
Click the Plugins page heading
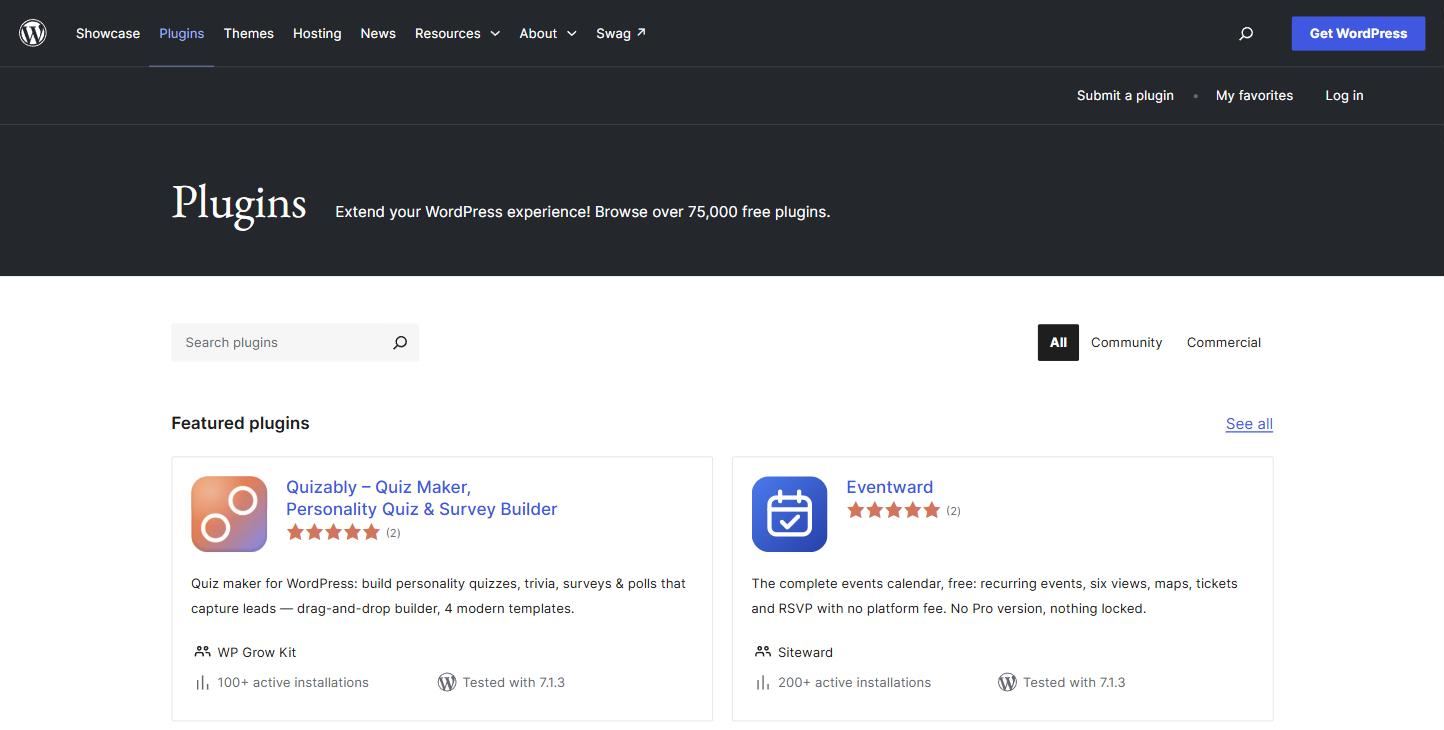(239, 204)
